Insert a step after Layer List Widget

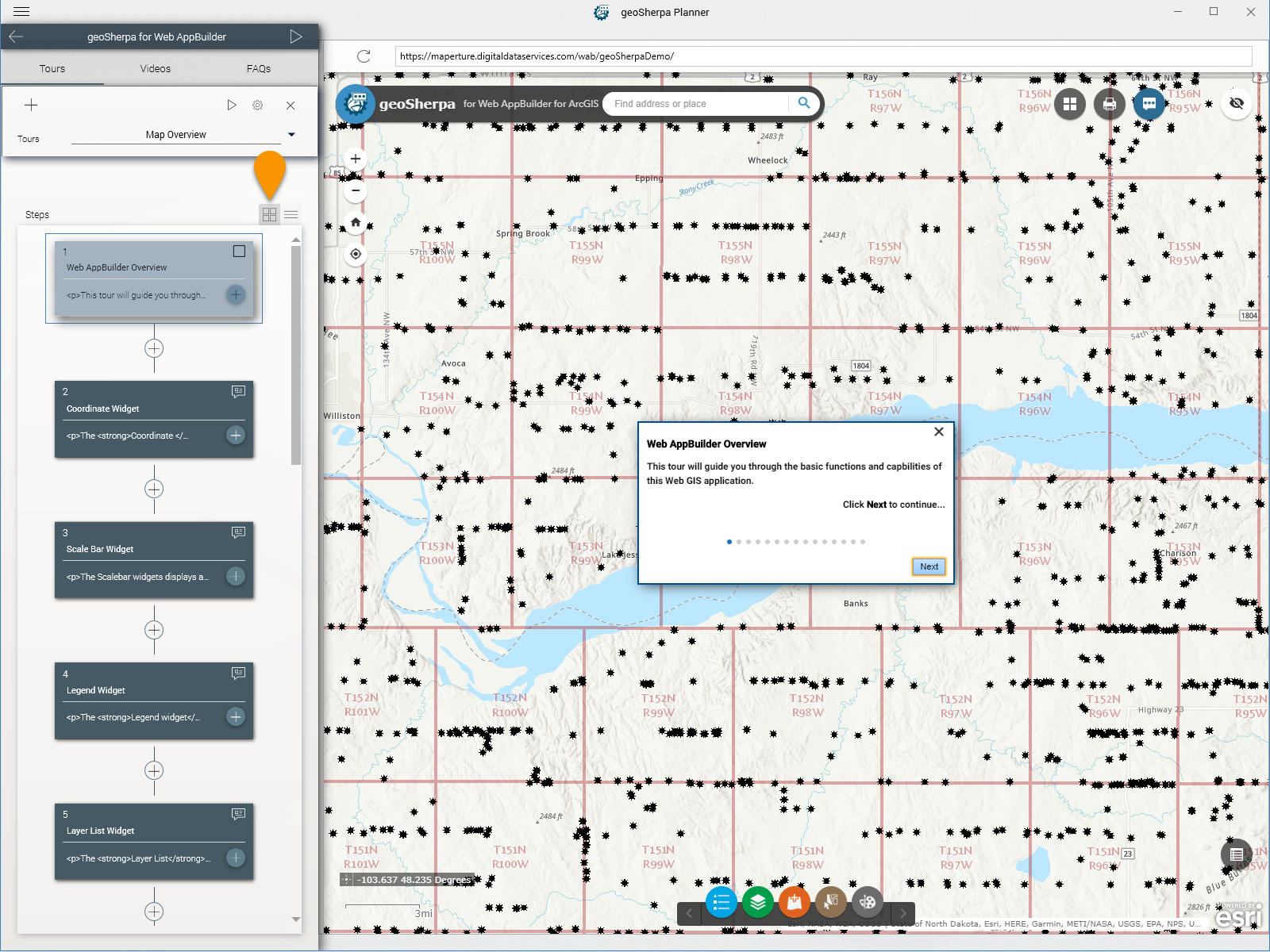click(x=154, y=912)
